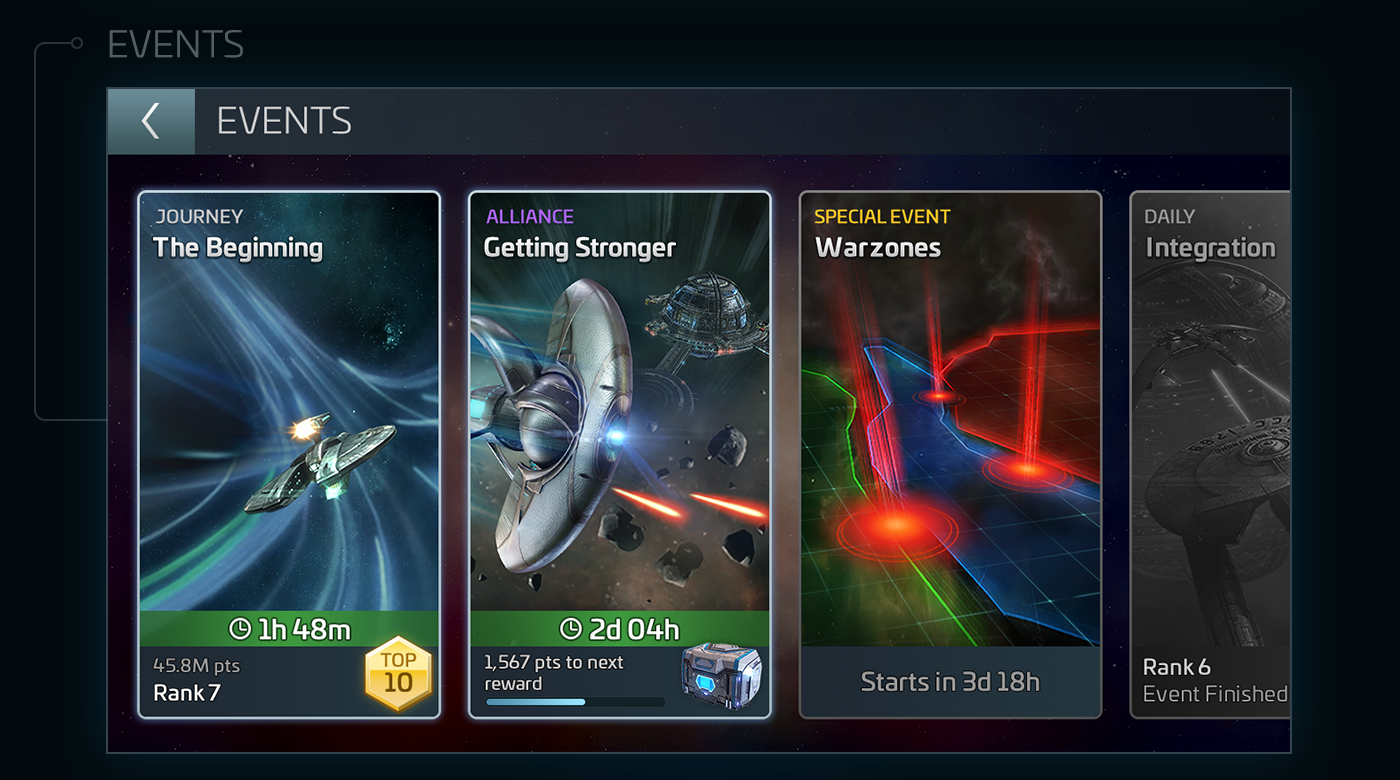The height and width of the screenshot is (780, 1400).
Task: Click the Top 10 gold hexagon badge
Action: pyautogui.click(x=398, y=673)
